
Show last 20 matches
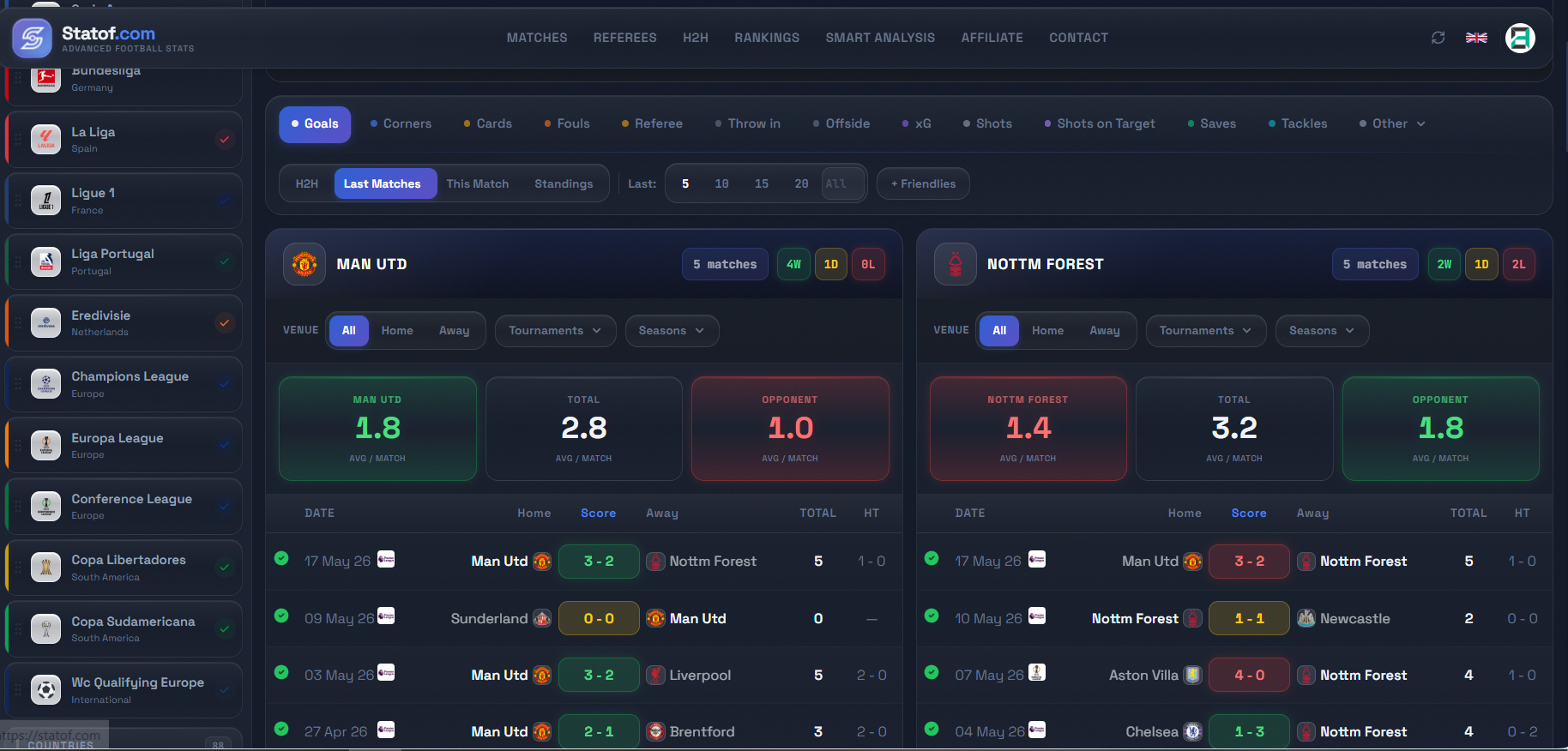pyautogui.click(x=801, y=183)
